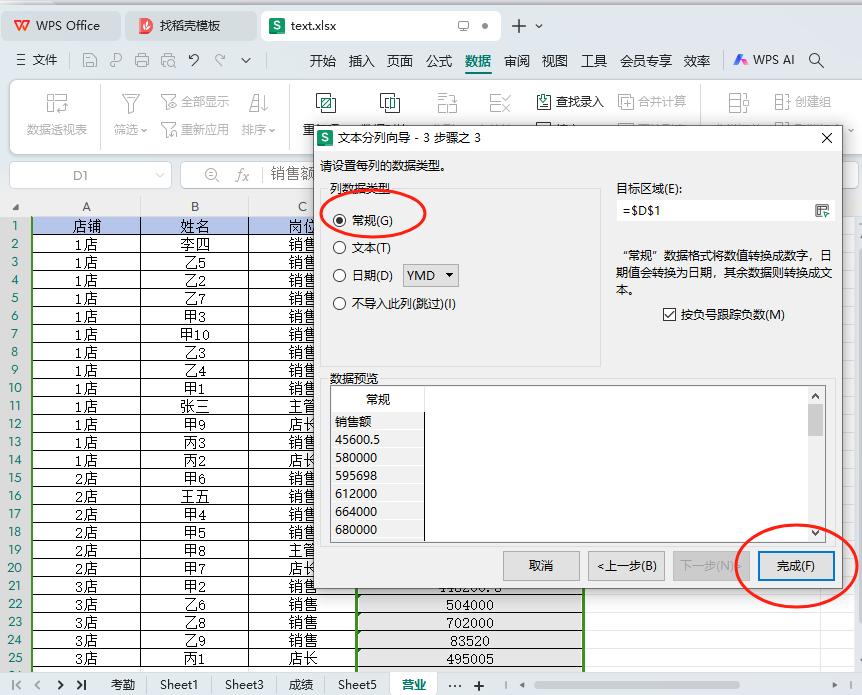The width and height of the screenshot is (862, 695).
Task: Switch to Sheet3 sheet tab
Action: (x=244, y=685)
